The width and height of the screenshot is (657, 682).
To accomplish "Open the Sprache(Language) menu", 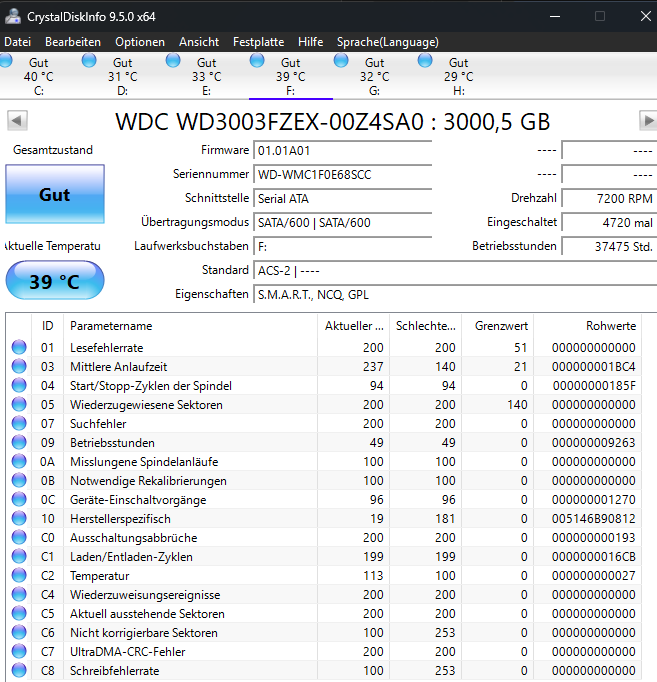I will coord(387,42).
